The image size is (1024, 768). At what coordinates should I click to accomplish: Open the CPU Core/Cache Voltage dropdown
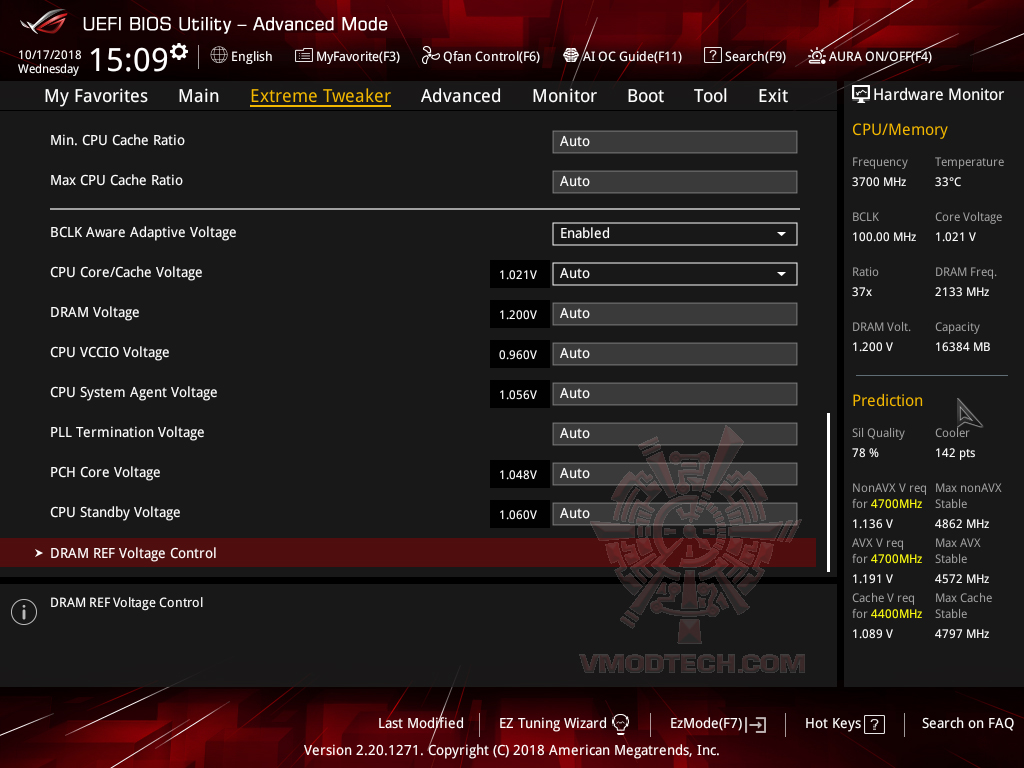675,274
